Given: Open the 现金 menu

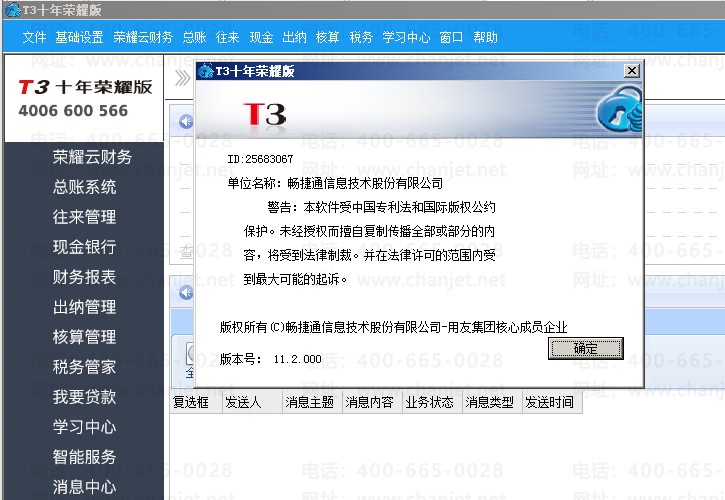Looking at the screenshot, I should coord(261,37).
